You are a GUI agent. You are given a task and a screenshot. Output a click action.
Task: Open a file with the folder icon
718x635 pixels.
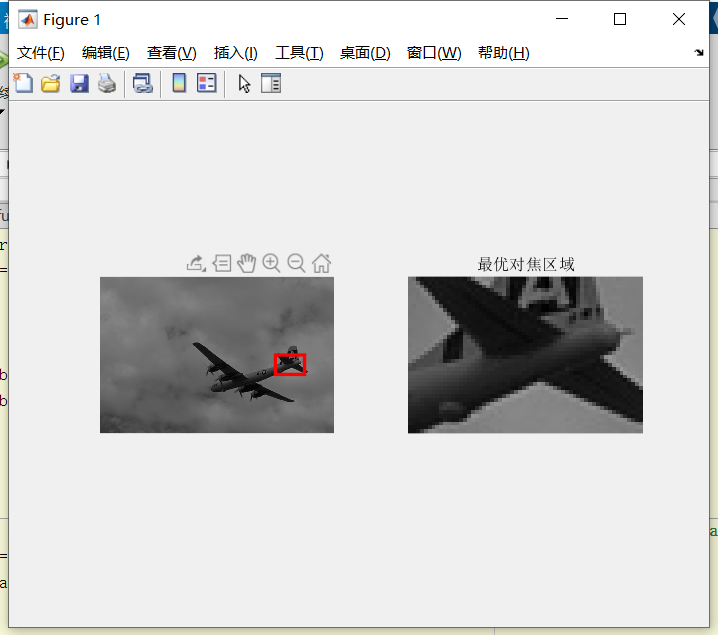pyautogui.click(x=50, y=84)
